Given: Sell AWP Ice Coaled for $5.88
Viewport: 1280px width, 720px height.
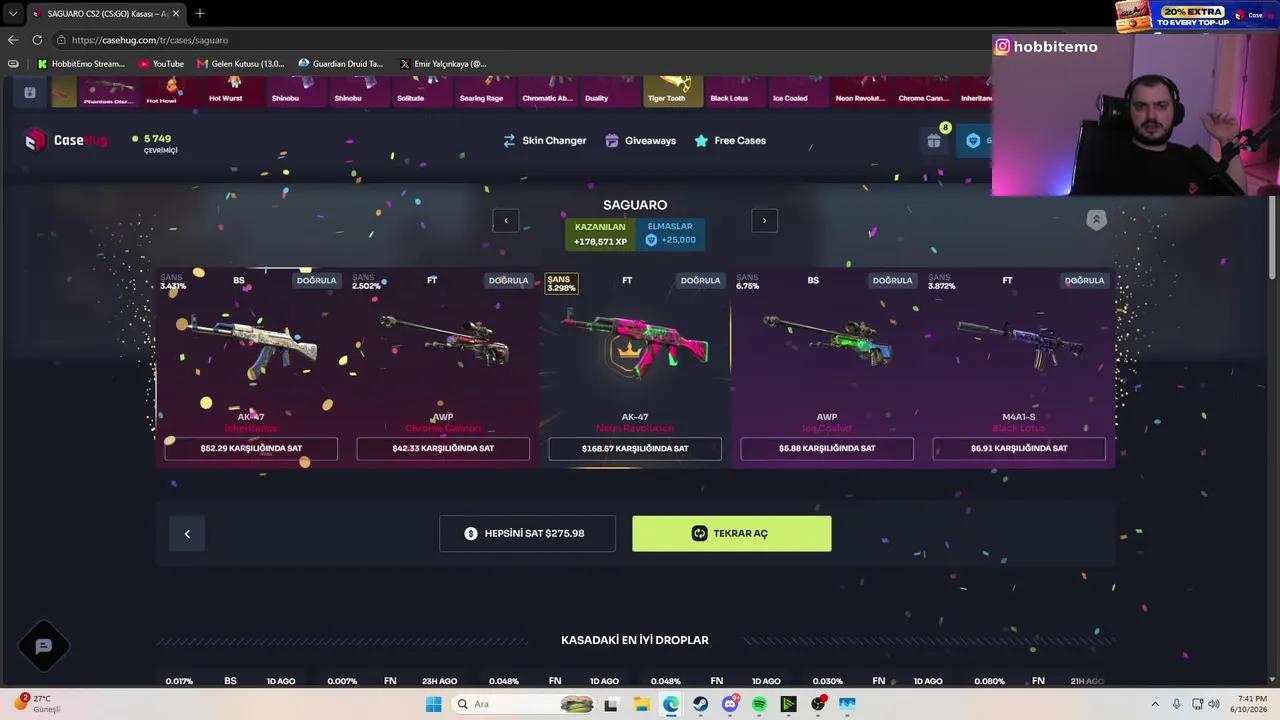Looking at the screenshot, I should point(827,449).
